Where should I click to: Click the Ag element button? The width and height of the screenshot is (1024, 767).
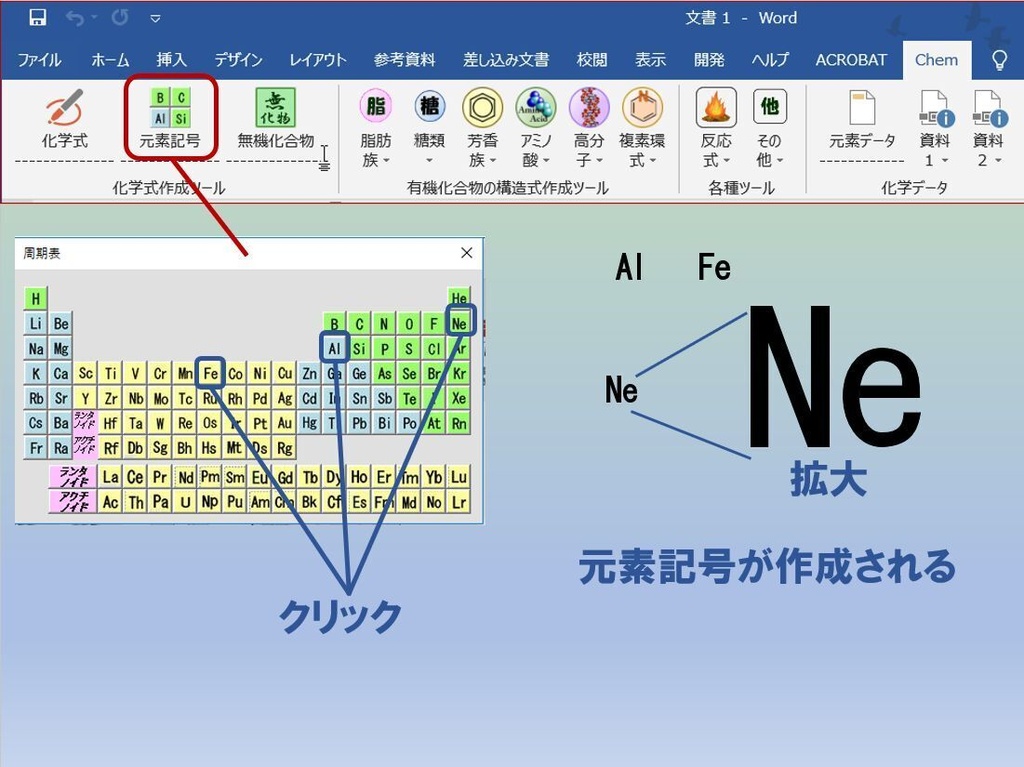[285, 398]
